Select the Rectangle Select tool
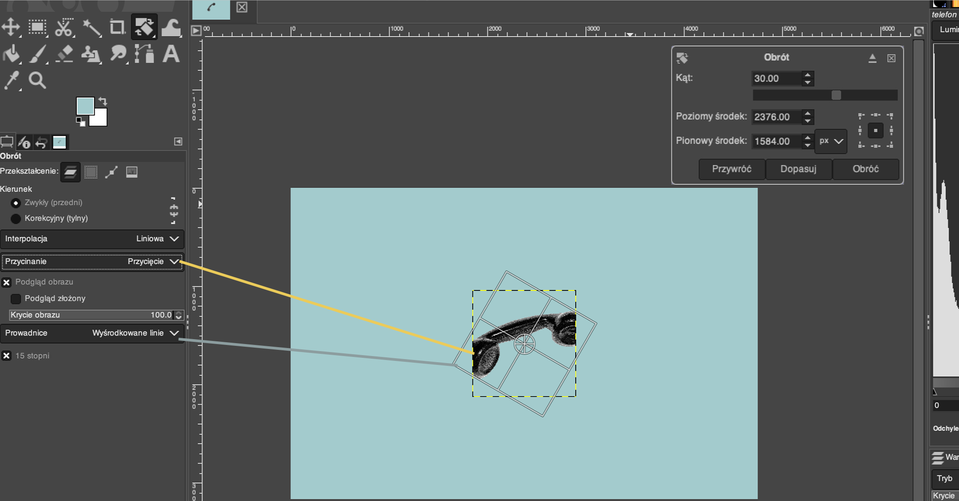Viewport: 959px width, 501px height. [x=38, y=26]
